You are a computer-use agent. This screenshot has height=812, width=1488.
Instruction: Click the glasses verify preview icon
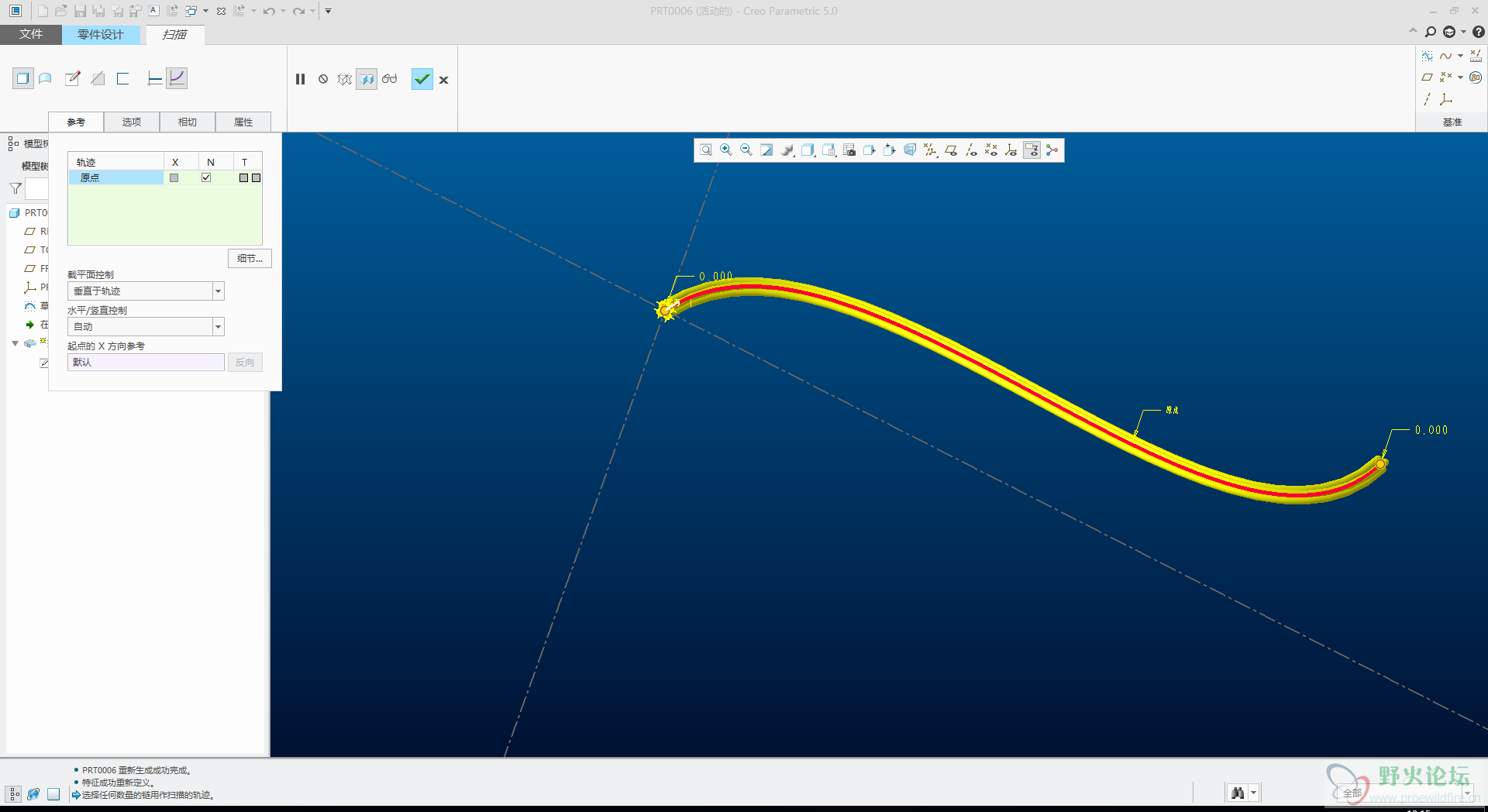(x=389, y=79)
